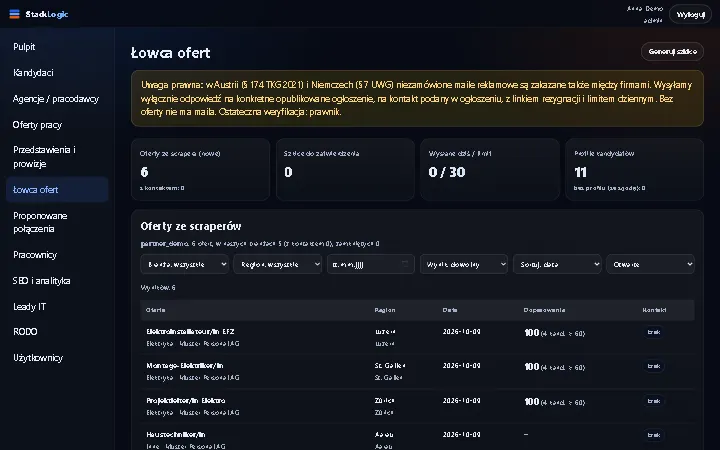The image size is (720, 450).
Task: Click match score 100 in Elektroinstallateur/in row
Action: point(532,333)
